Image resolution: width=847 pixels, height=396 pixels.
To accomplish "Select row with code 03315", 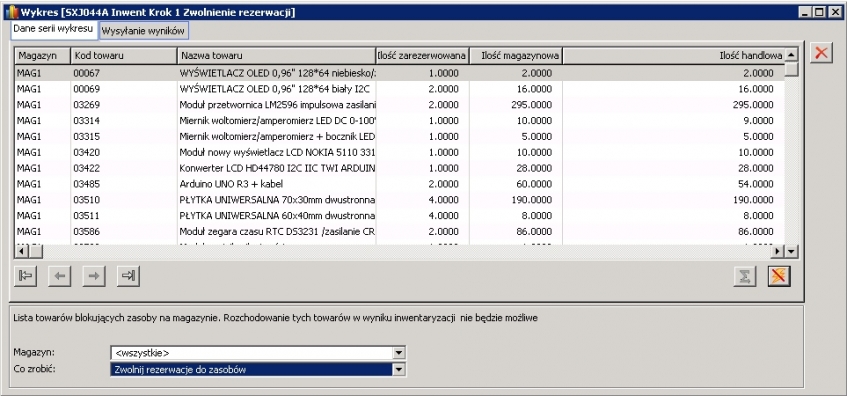I will (x=400, y=136).
